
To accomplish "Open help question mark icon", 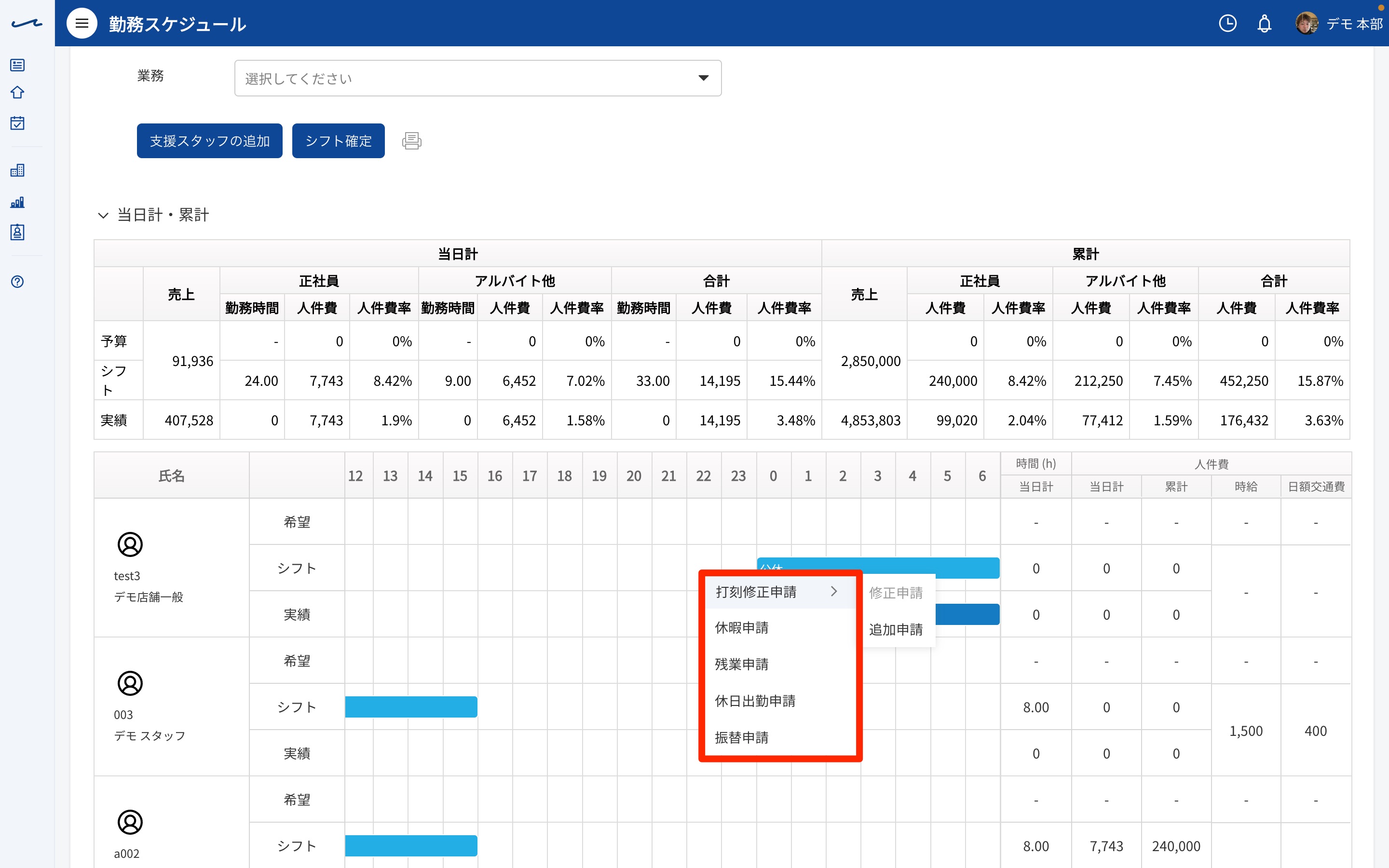I will (17, 281).
